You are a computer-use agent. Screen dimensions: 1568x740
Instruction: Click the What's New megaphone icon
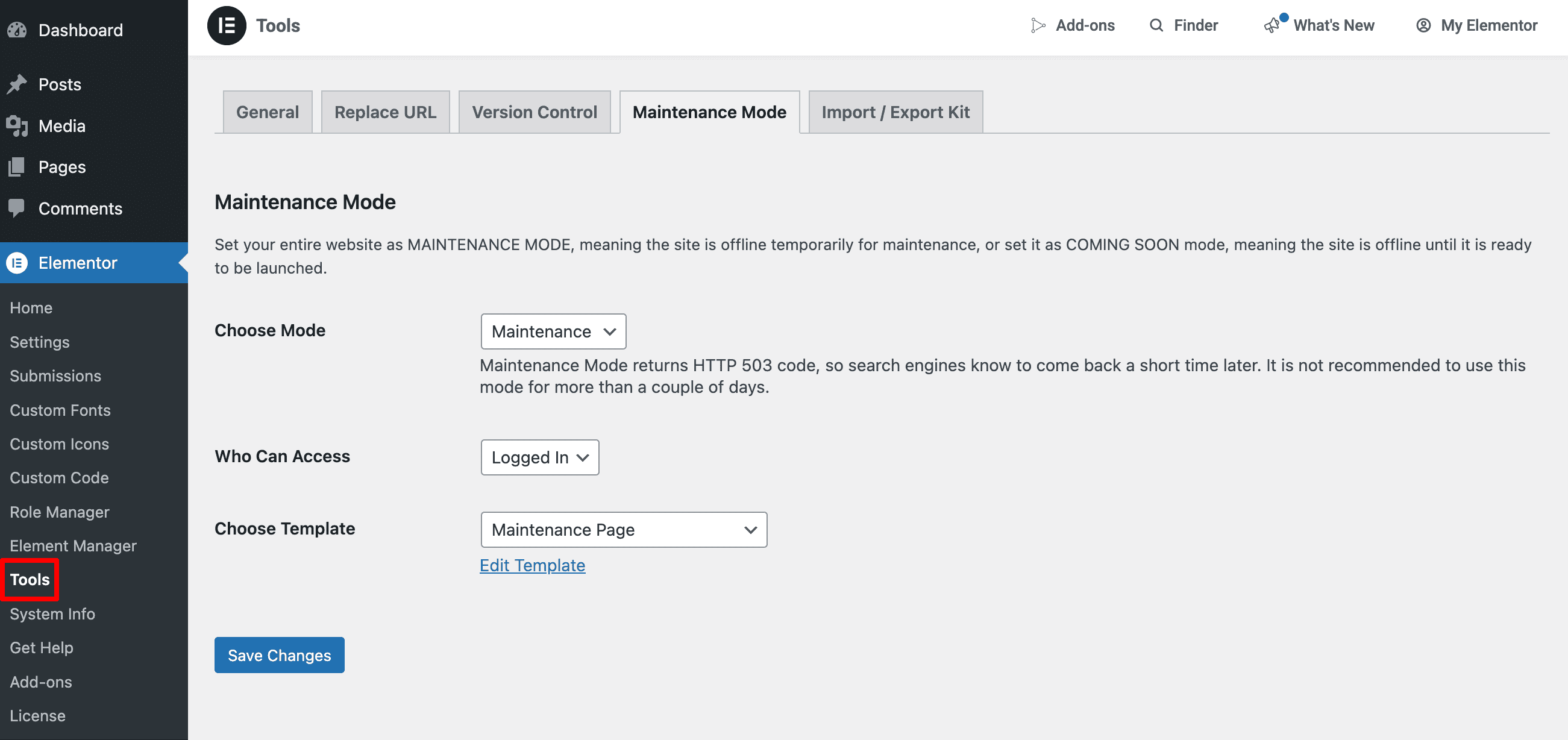(x=1272, y=25)
